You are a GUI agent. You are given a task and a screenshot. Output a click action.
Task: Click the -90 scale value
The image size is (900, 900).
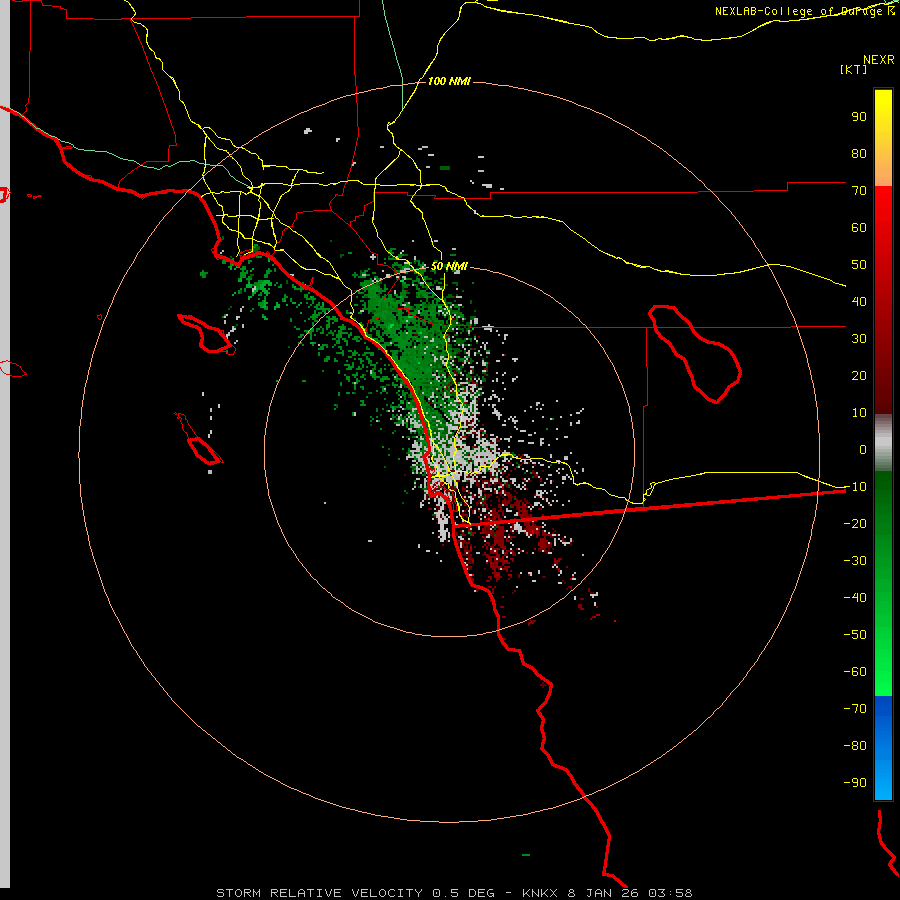coord(855,783)
